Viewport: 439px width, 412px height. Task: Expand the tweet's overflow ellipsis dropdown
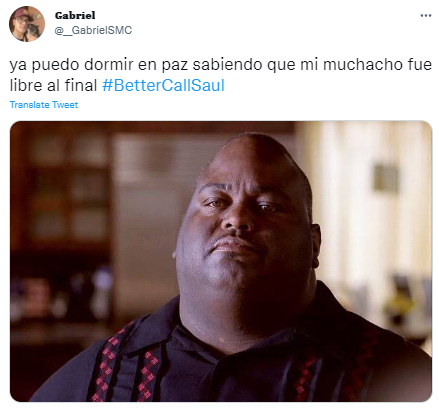(x=426, y=15)
